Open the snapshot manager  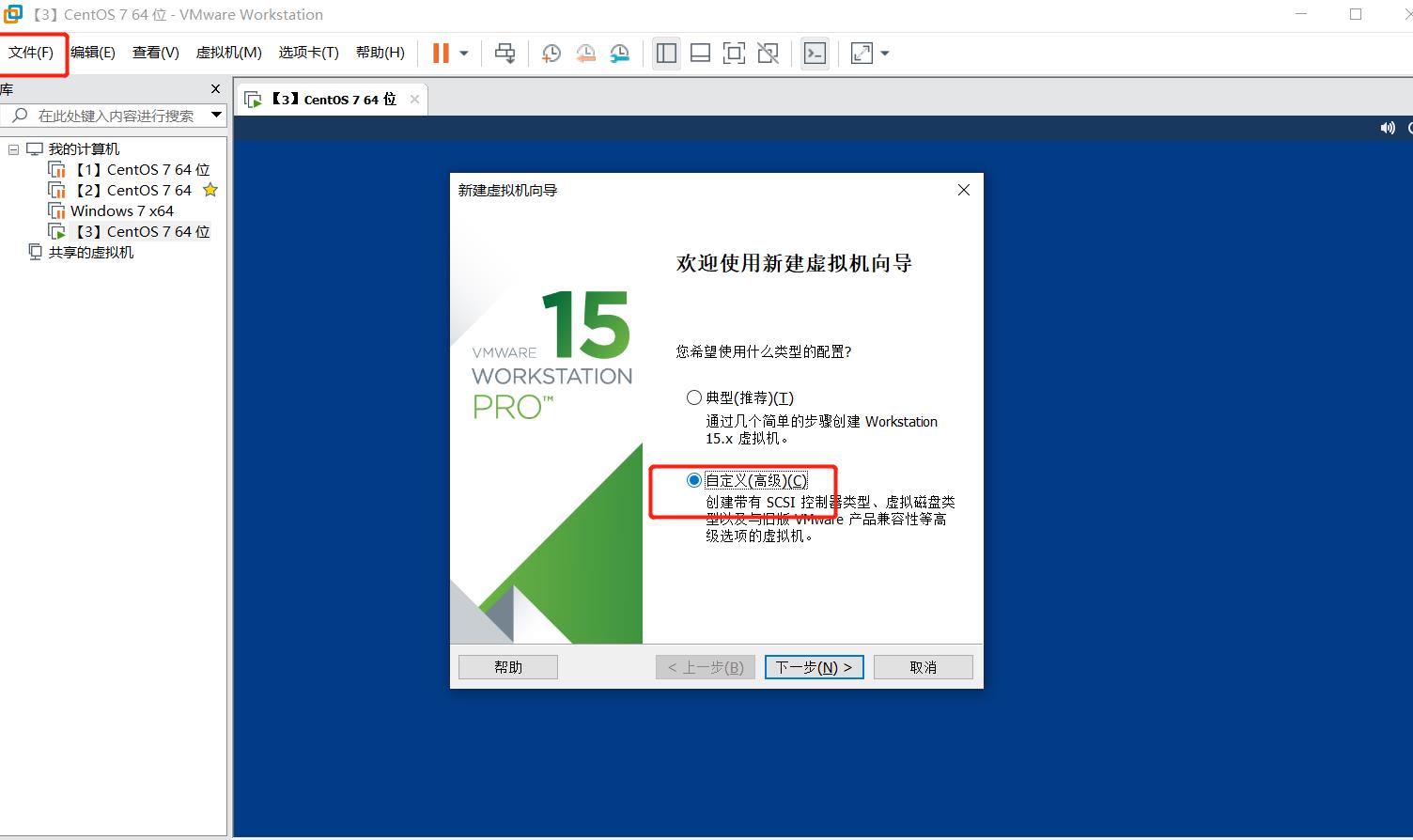tap(619, 54)
